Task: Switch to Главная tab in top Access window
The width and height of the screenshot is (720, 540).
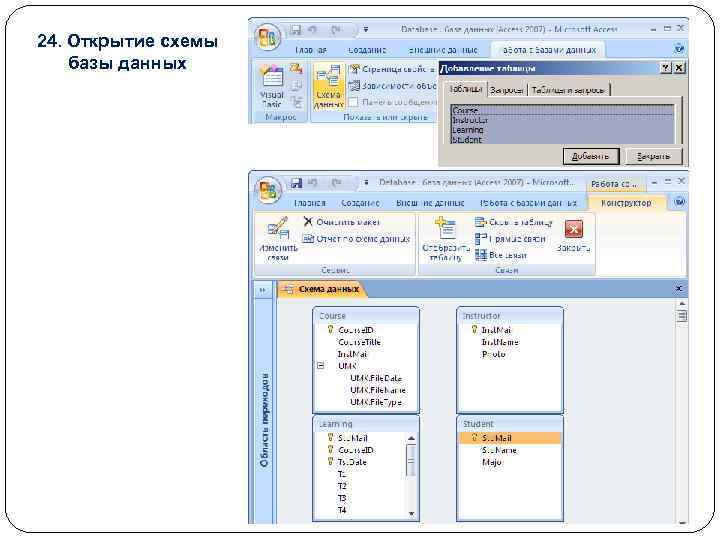Action: tap(311, 50)
